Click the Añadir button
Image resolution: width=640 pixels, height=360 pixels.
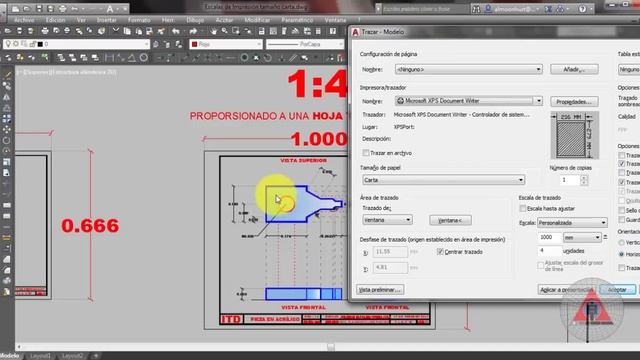pos(574,69)
